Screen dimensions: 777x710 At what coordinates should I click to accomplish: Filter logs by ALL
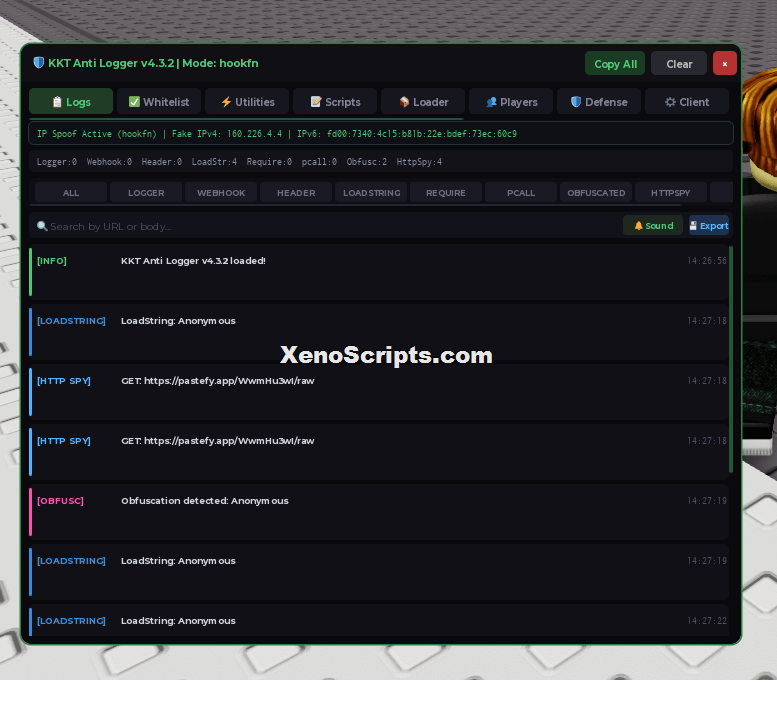tap(71, 193)
